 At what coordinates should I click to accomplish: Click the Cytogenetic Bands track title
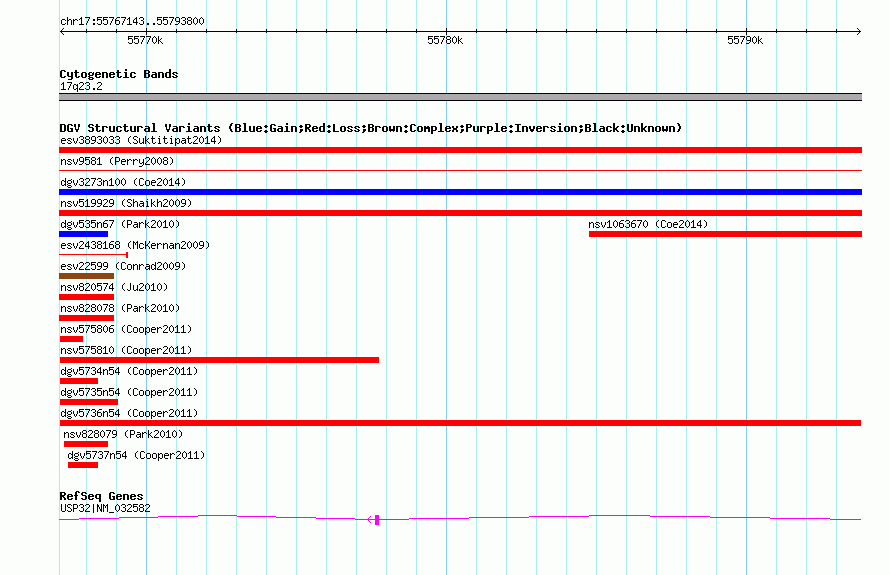(119, 74)
